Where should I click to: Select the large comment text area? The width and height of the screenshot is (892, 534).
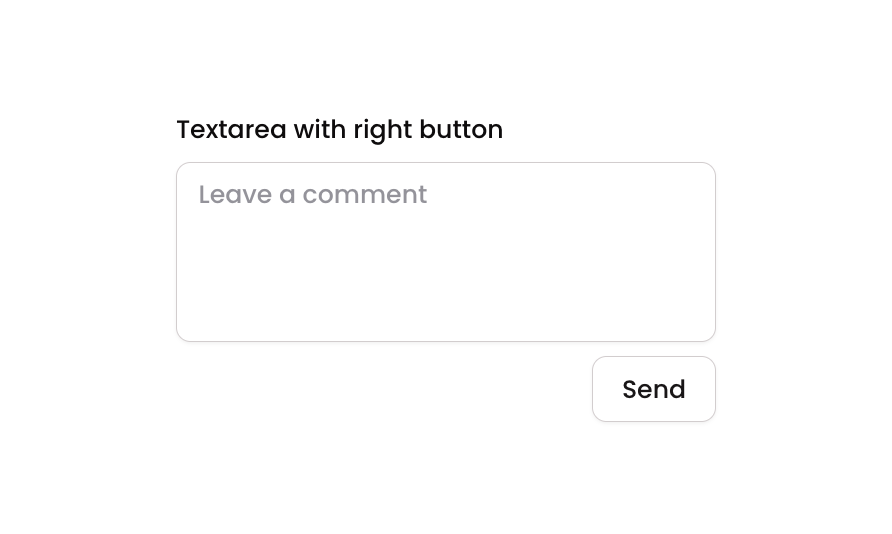pyautogui.click(x=445, y=252)
